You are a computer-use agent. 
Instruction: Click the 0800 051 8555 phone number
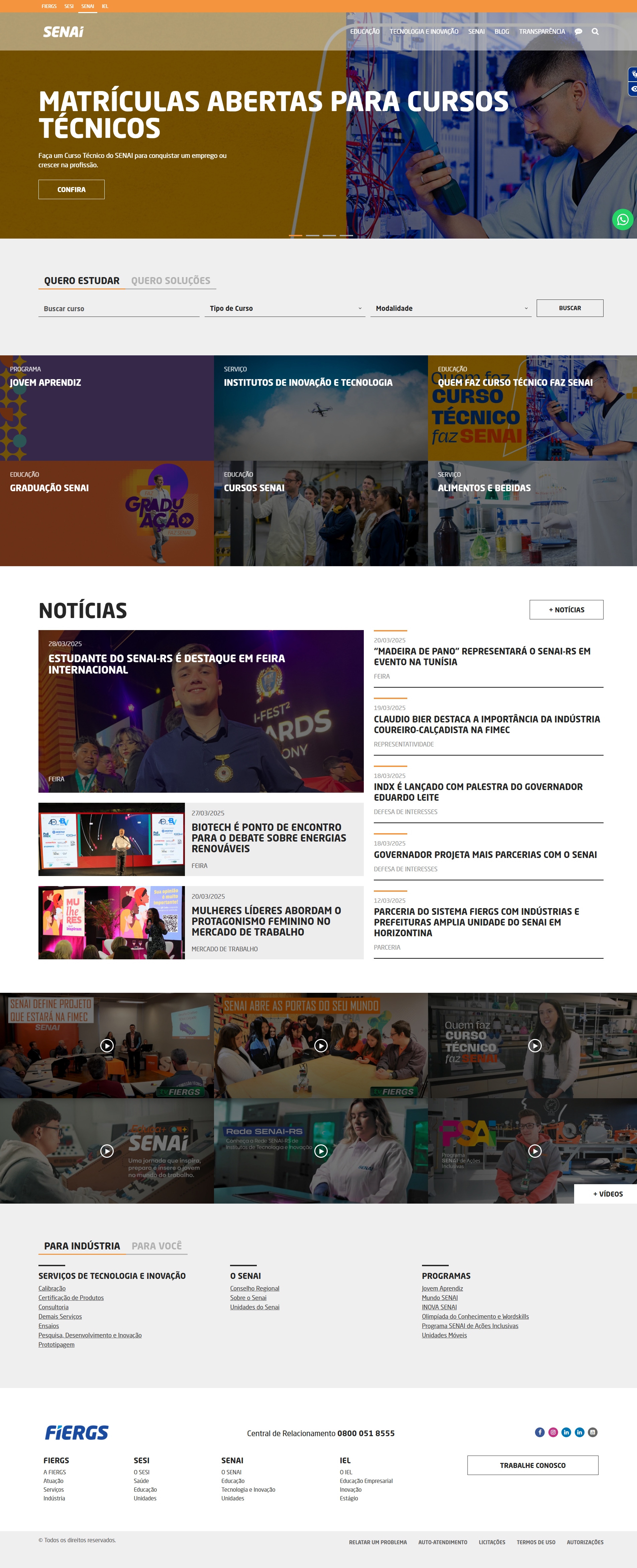pyautogui.click(x=366, y=1433)
